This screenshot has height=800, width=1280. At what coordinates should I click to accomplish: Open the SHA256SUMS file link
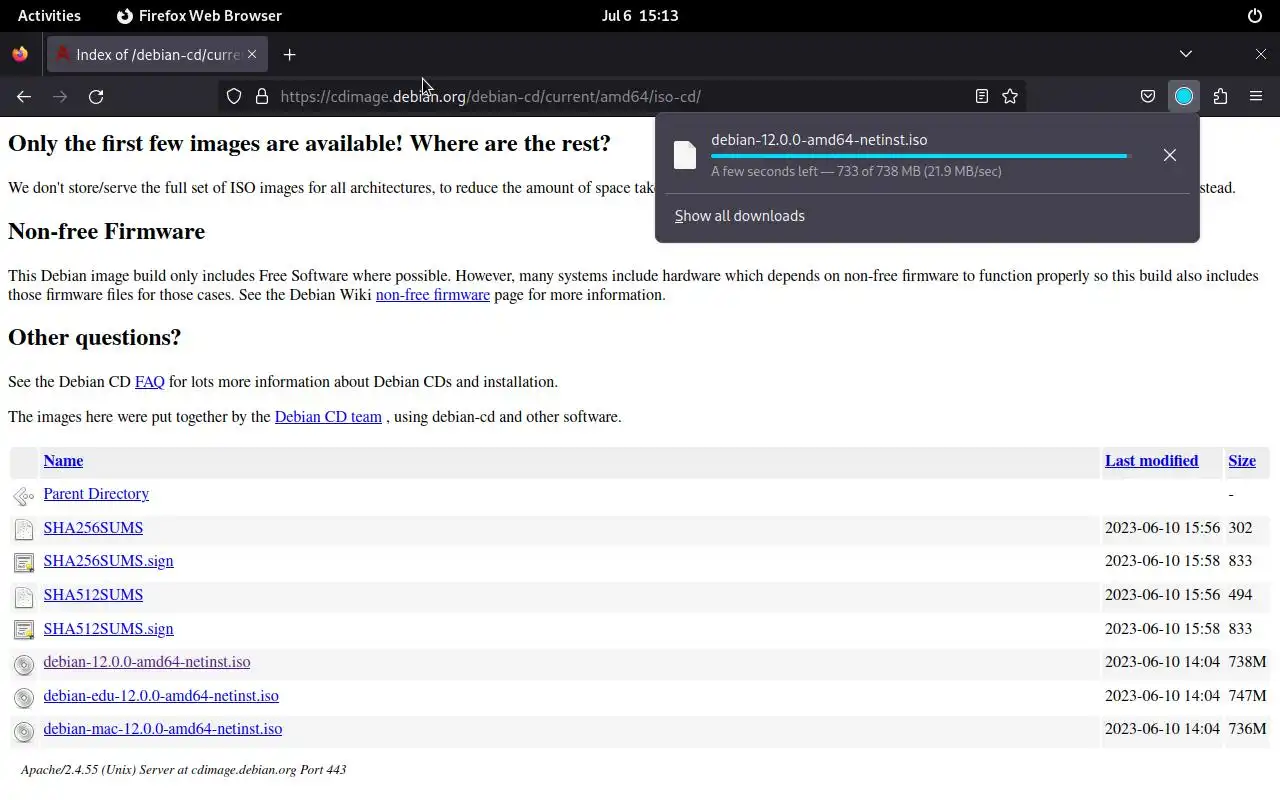(x=93, y=528)
